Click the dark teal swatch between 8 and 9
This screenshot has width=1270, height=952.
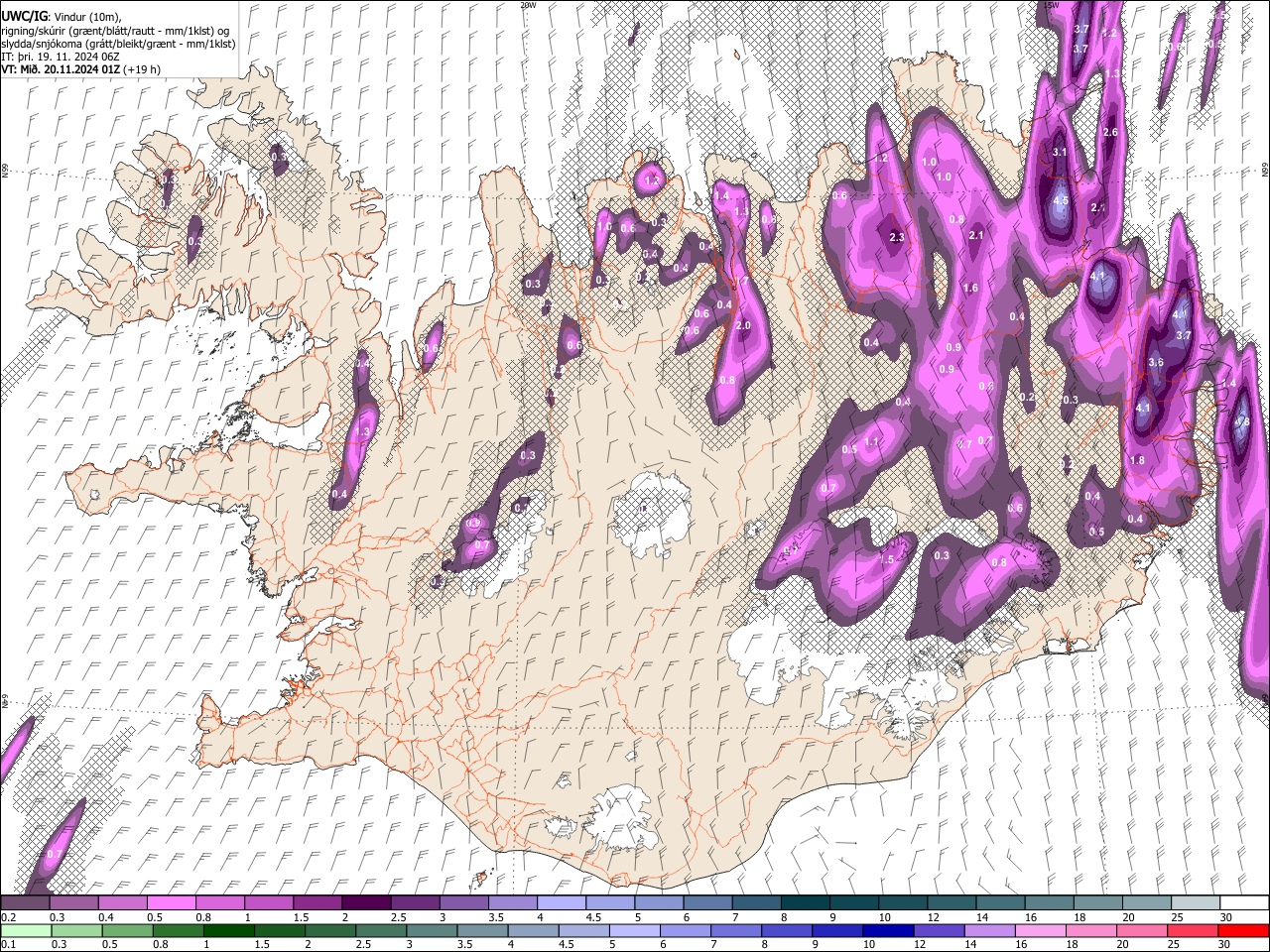[x=805, y=902]
